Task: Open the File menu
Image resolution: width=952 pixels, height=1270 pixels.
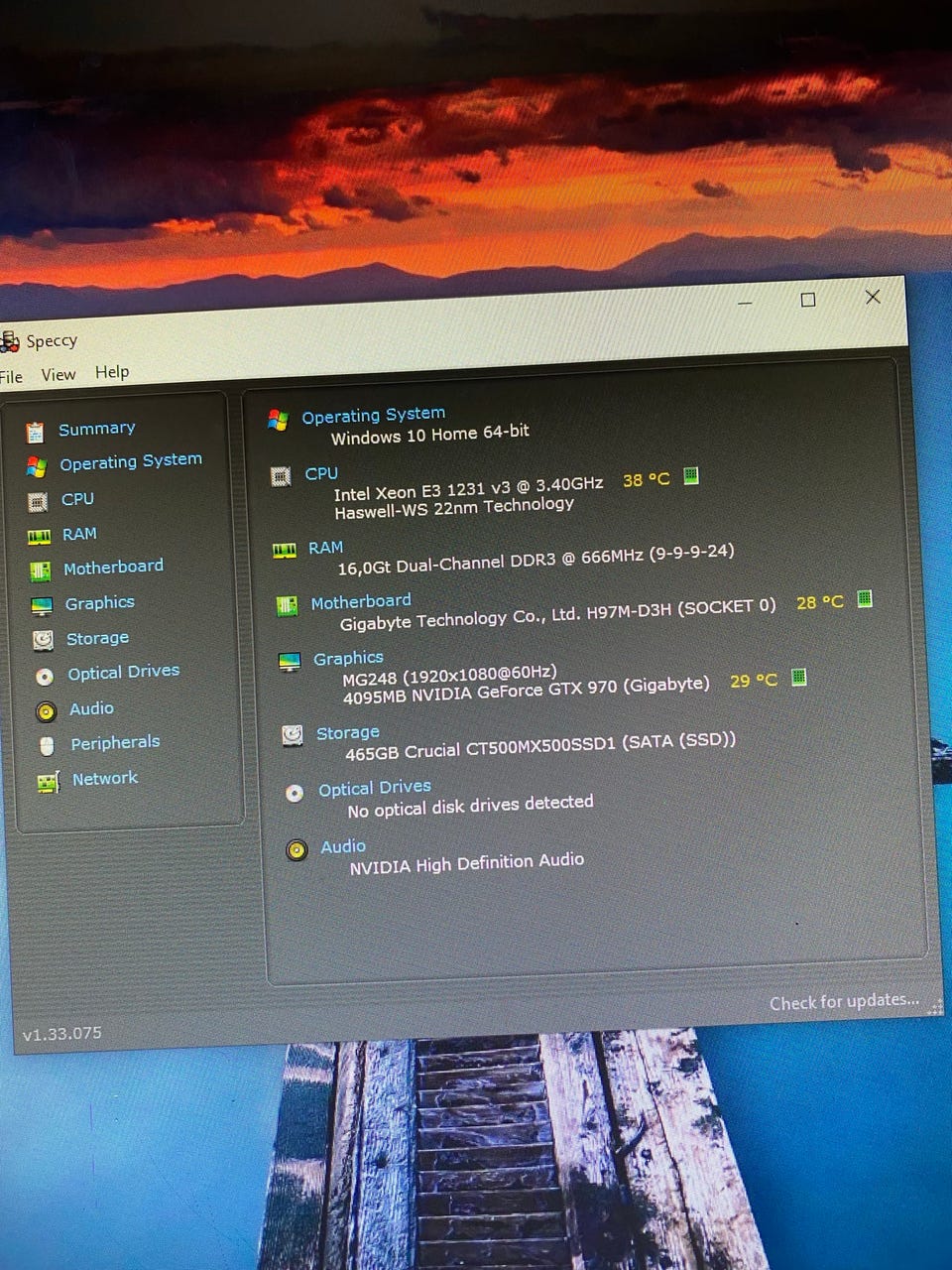Action: click(x=11, y=377)
